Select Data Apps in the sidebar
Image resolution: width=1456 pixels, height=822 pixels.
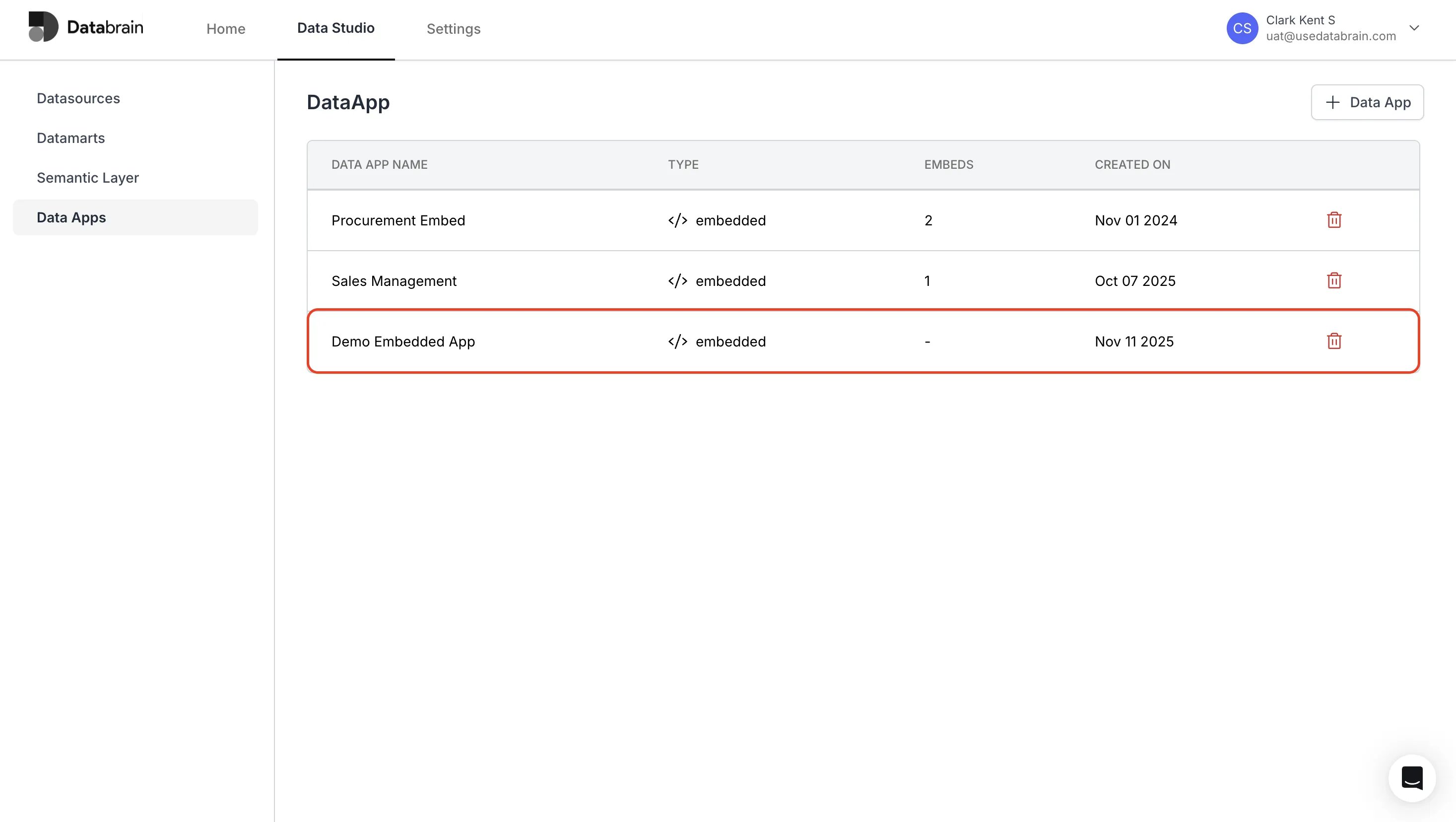click(x=135, y=217)
